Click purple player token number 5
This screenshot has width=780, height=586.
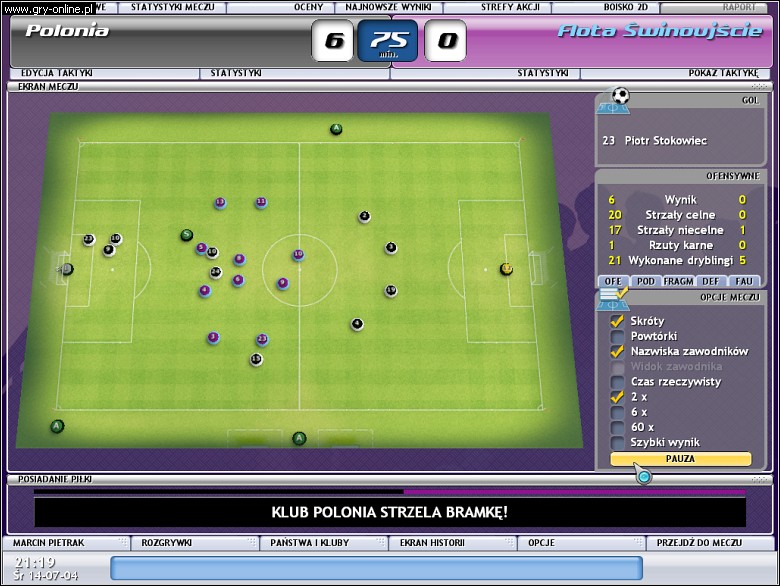tap(201, 248)
